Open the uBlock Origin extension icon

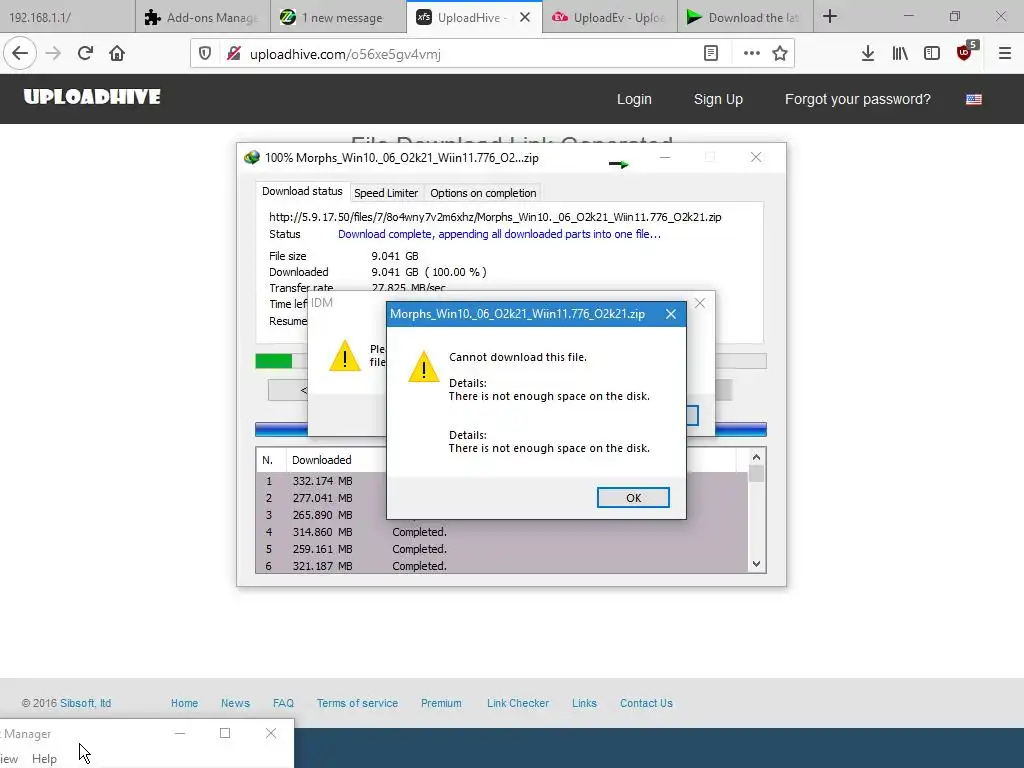click(x=965, y=54)
